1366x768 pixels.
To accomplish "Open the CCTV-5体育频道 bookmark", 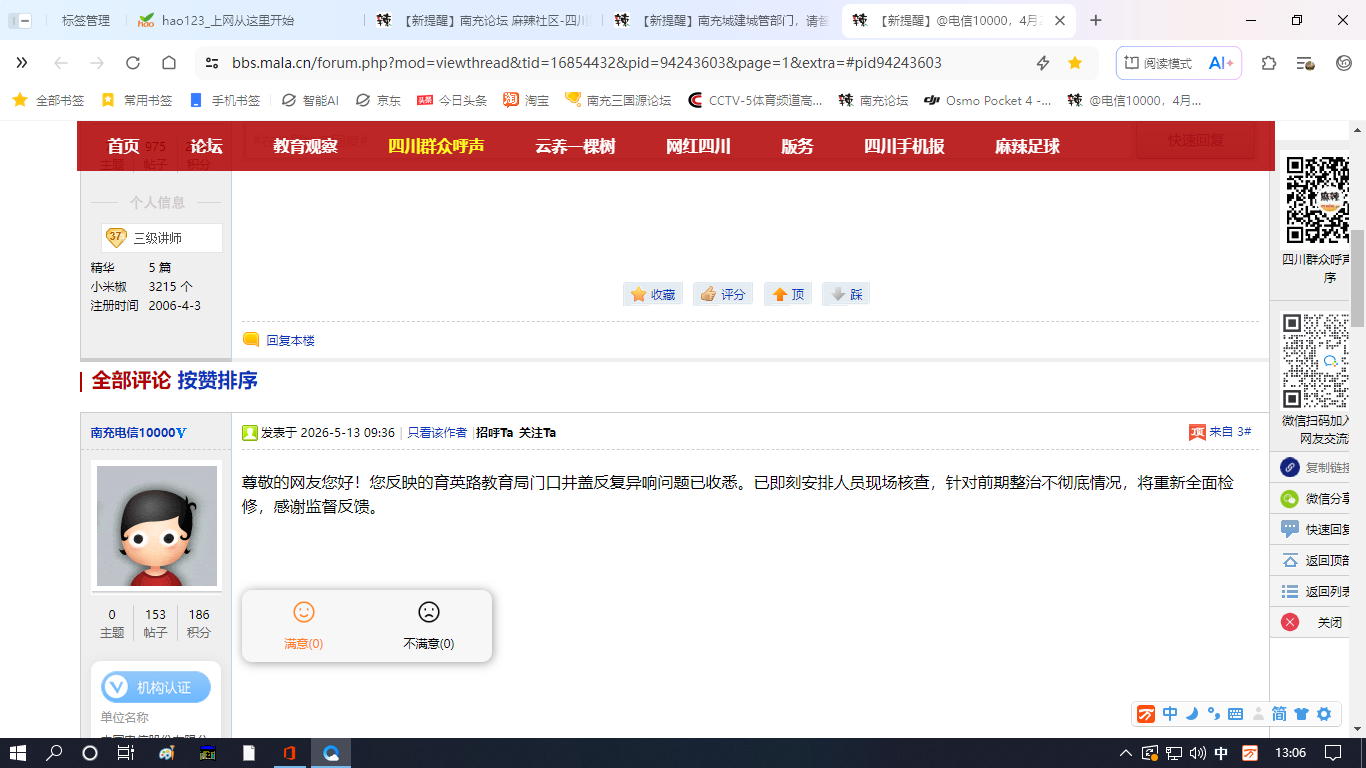I will 755,100.
